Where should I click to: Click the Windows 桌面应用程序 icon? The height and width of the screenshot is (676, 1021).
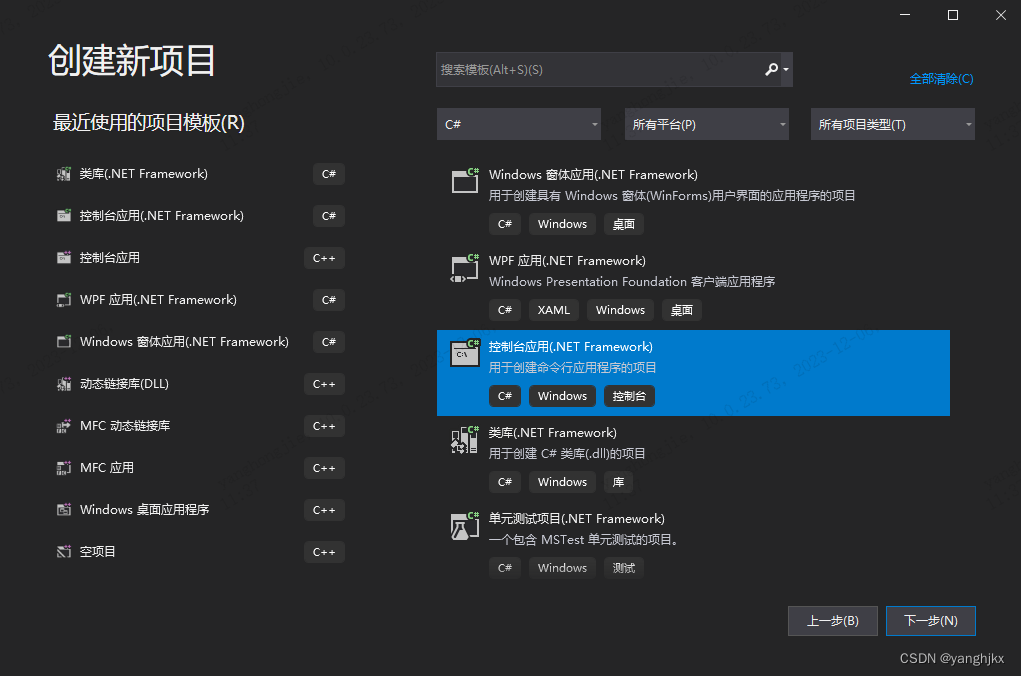click(x=62, y=509)
